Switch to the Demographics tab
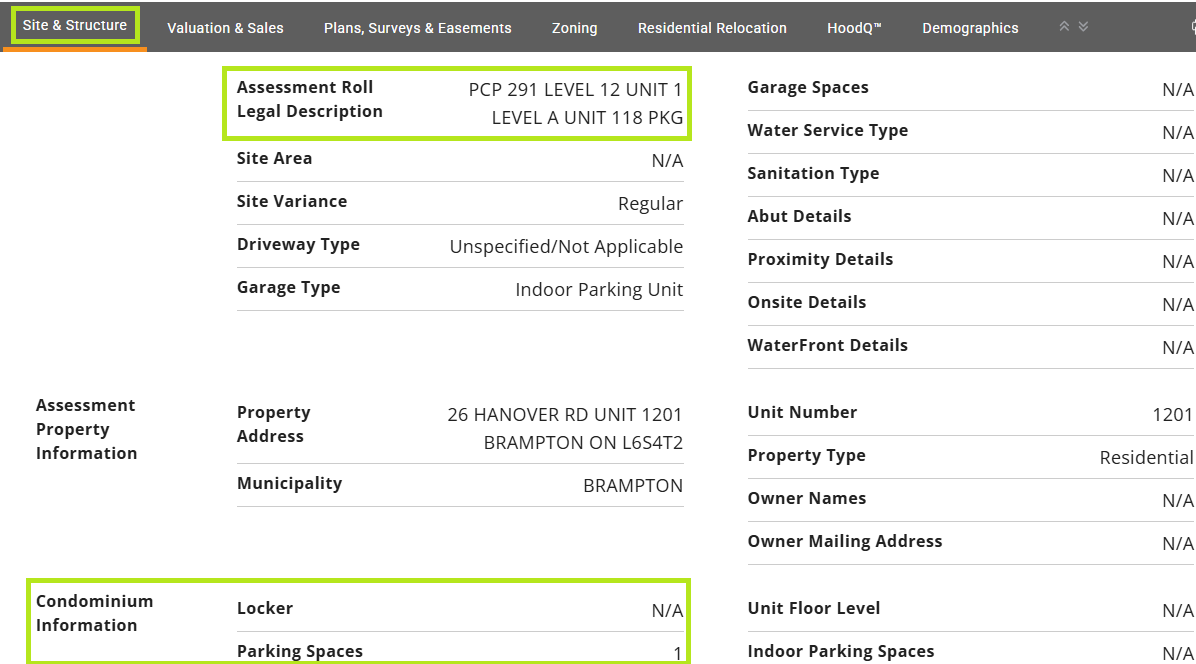1196x664 pixels. pos(970,28)
